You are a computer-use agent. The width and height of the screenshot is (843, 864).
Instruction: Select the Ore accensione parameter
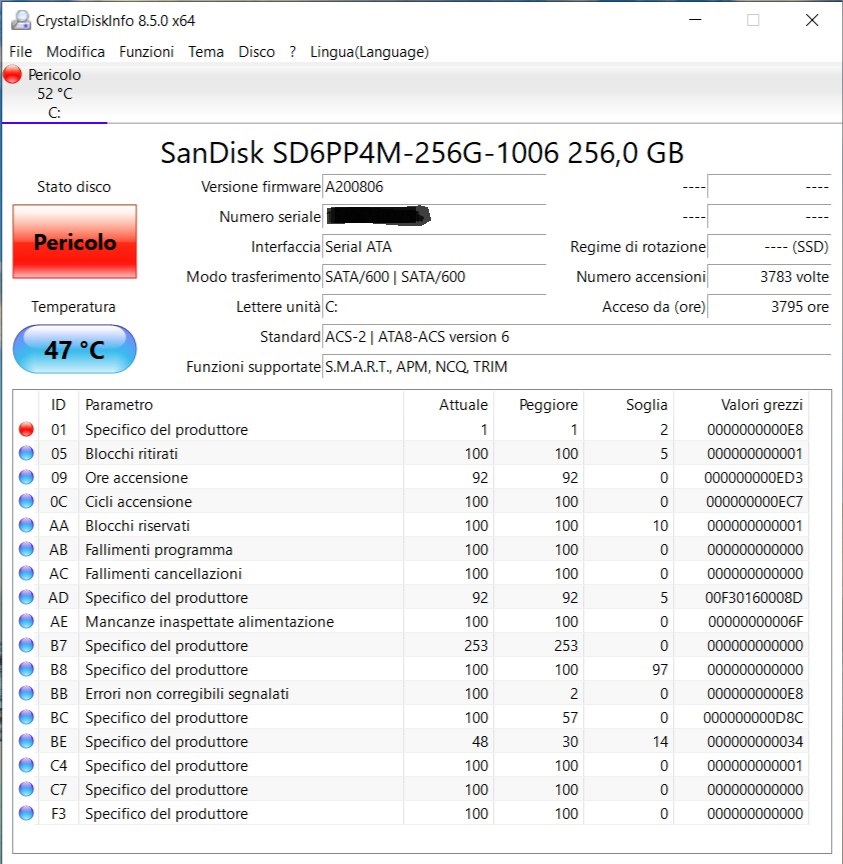(x=136, y=478)
